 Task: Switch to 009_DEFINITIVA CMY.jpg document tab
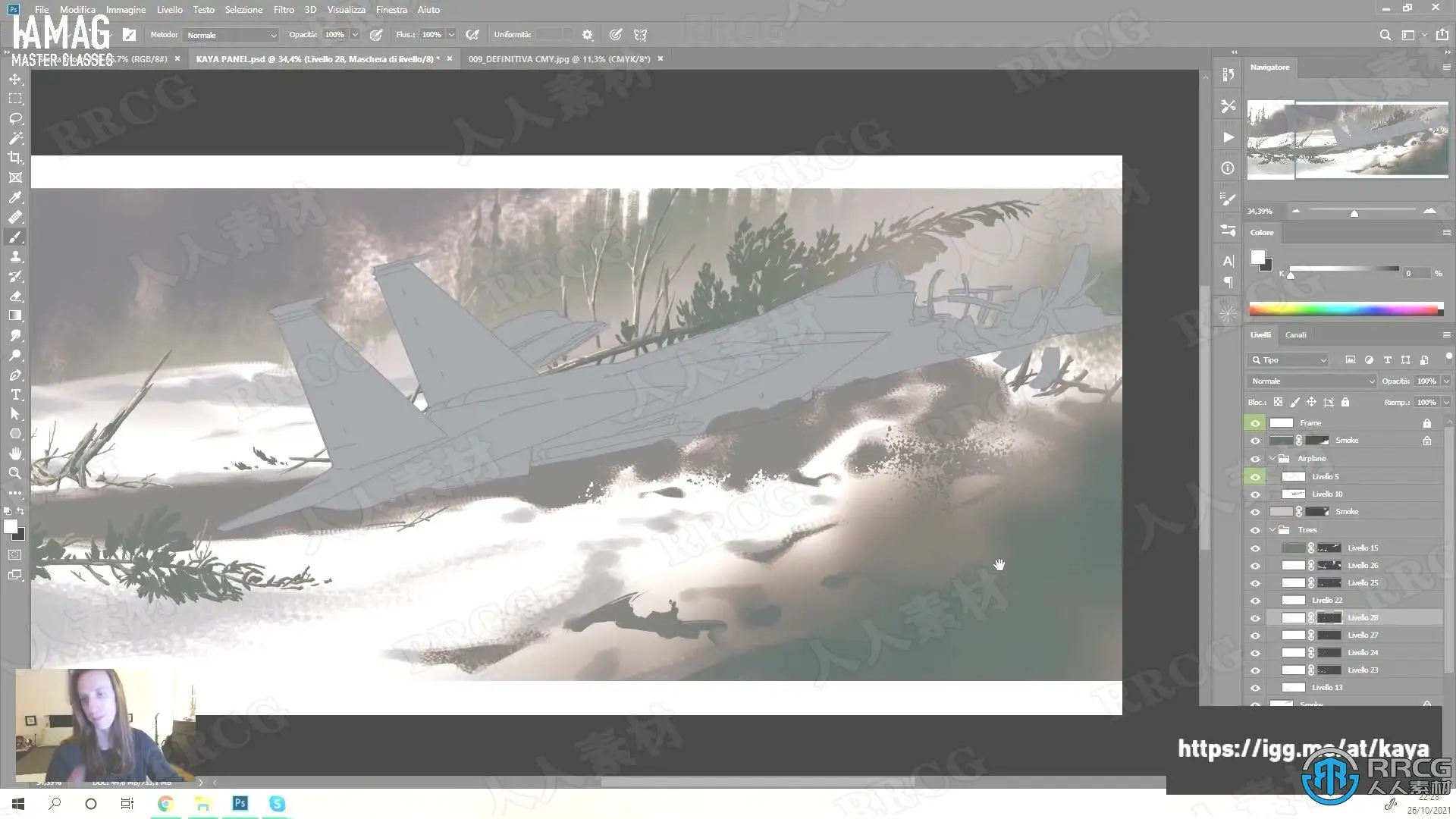coord(559,58)
